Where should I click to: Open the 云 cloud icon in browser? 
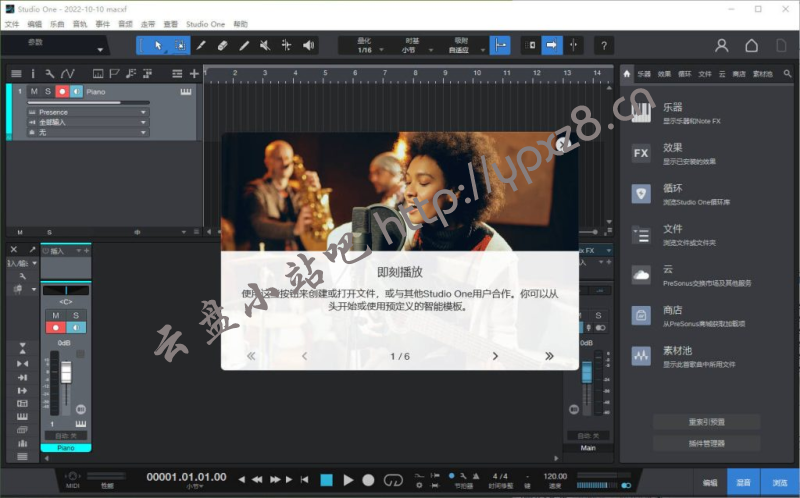pyautogui.click(x=641, y=275)
